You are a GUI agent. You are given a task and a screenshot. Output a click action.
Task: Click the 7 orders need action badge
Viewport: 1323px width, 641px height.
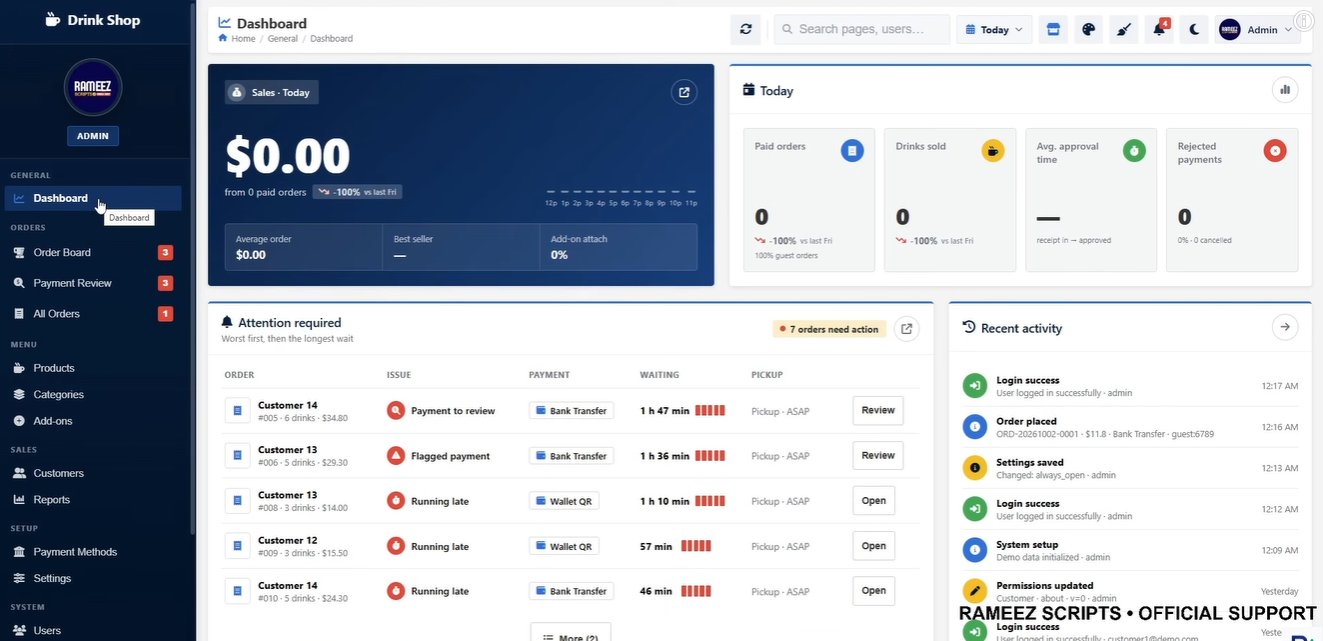tap(829, 329)
